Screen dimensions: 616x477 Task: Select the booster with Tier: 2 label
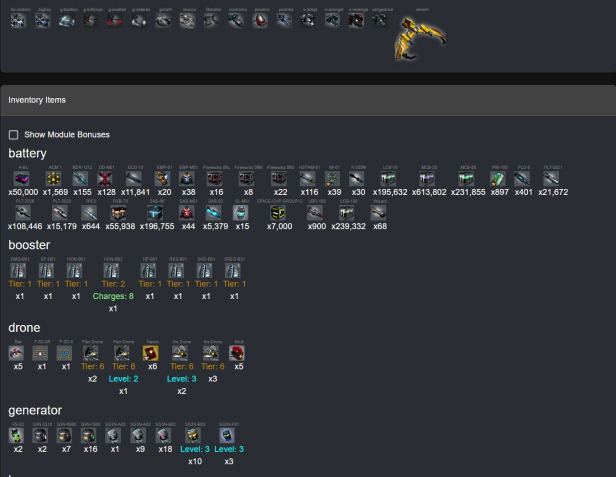click(x=112, y=269)
